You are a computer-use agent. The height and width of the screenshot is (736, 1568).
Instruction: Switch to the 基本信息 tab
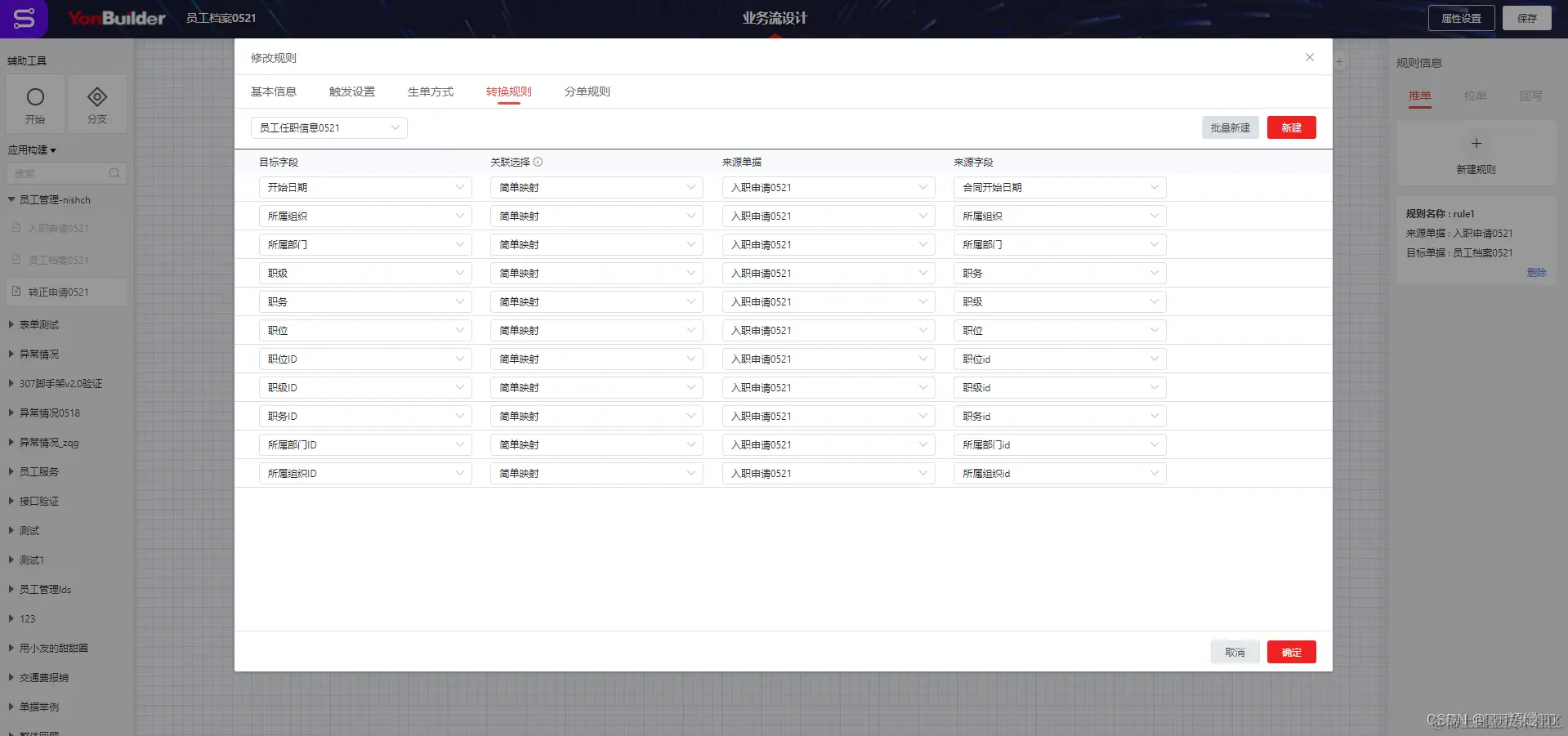point(273,91)
